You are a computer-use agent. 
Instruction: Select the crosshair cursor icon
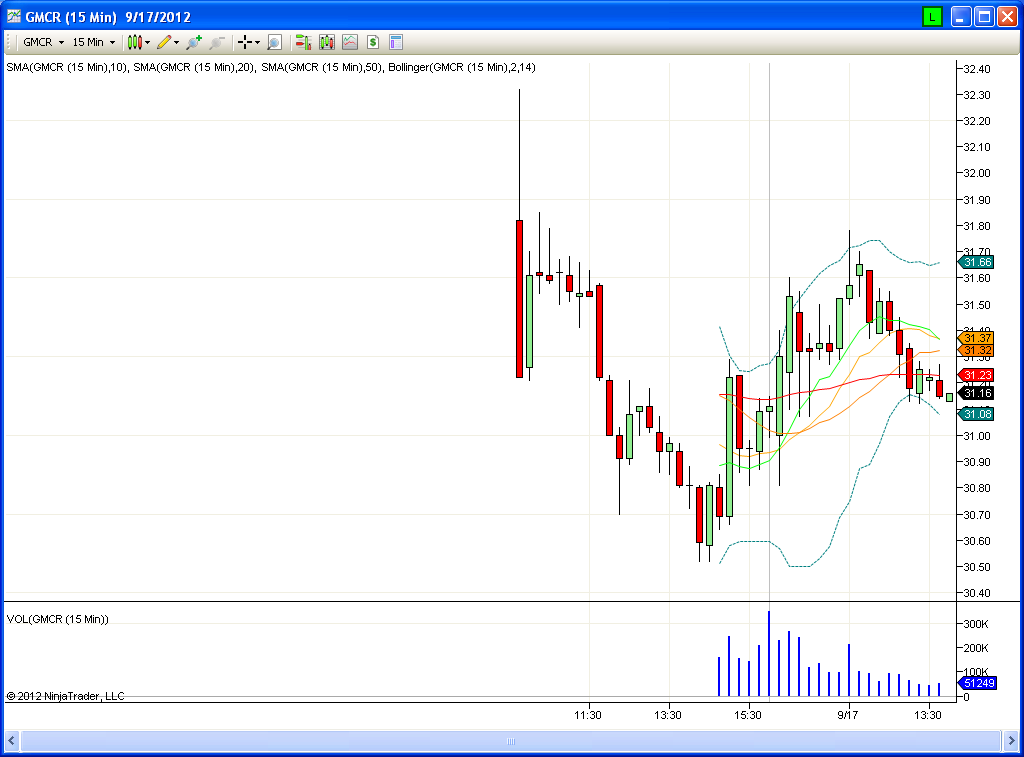[245, 42]
